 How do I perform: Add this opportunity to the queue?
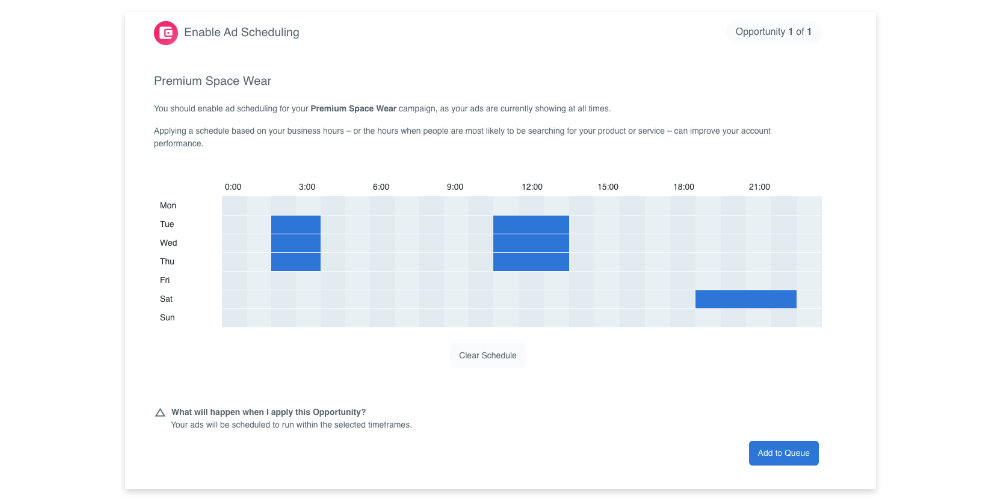(783, 453)
